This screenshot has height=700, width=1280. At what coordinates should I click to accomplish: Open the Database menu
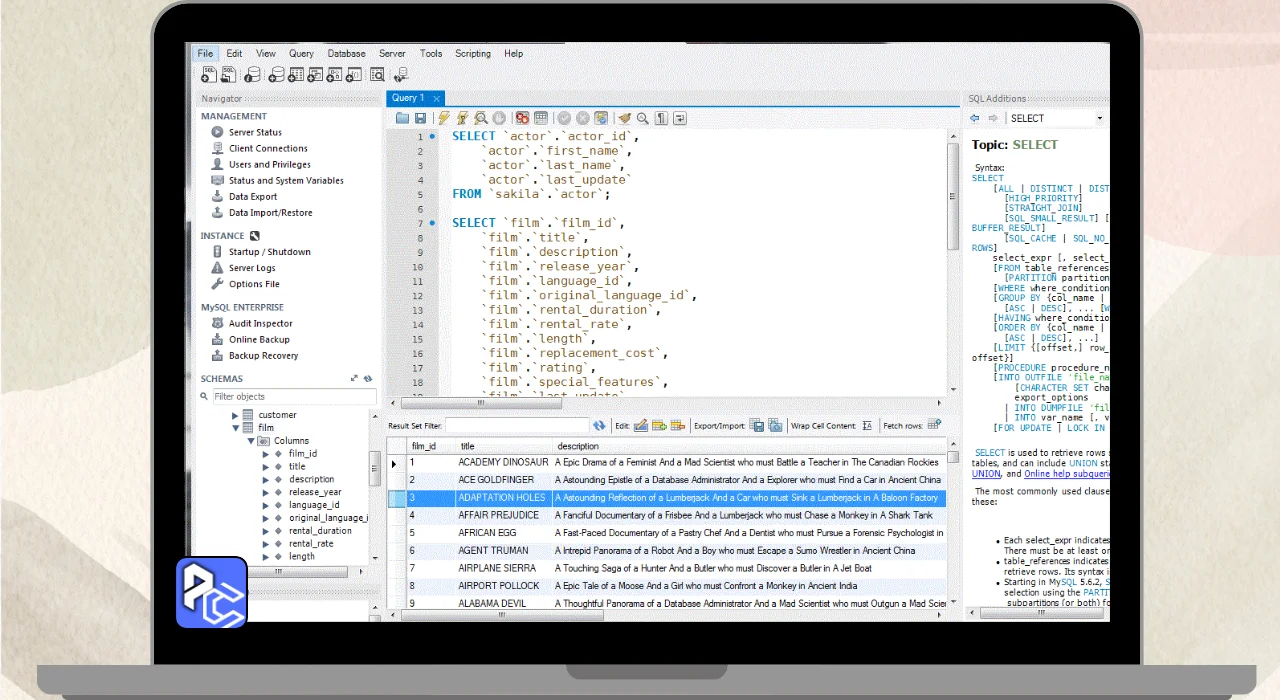click(346, 54)
